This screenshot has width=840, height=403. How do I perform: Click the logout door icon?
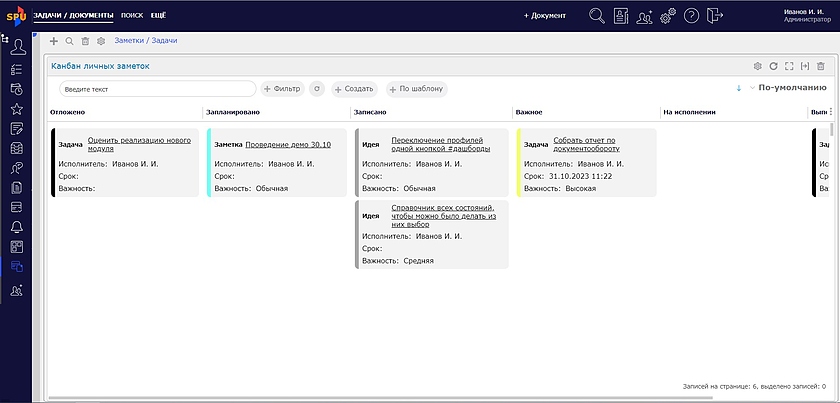714,15
